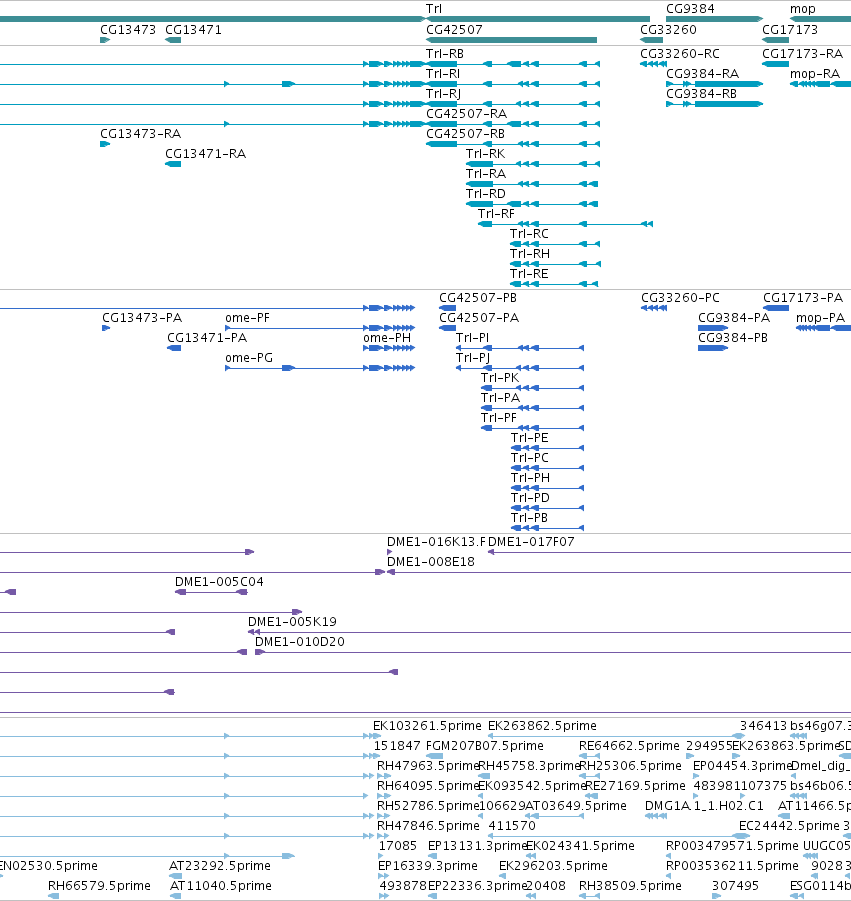851x901 pixels.
Task: Click EST EK263862.5prime label
Action: (542, 726)
